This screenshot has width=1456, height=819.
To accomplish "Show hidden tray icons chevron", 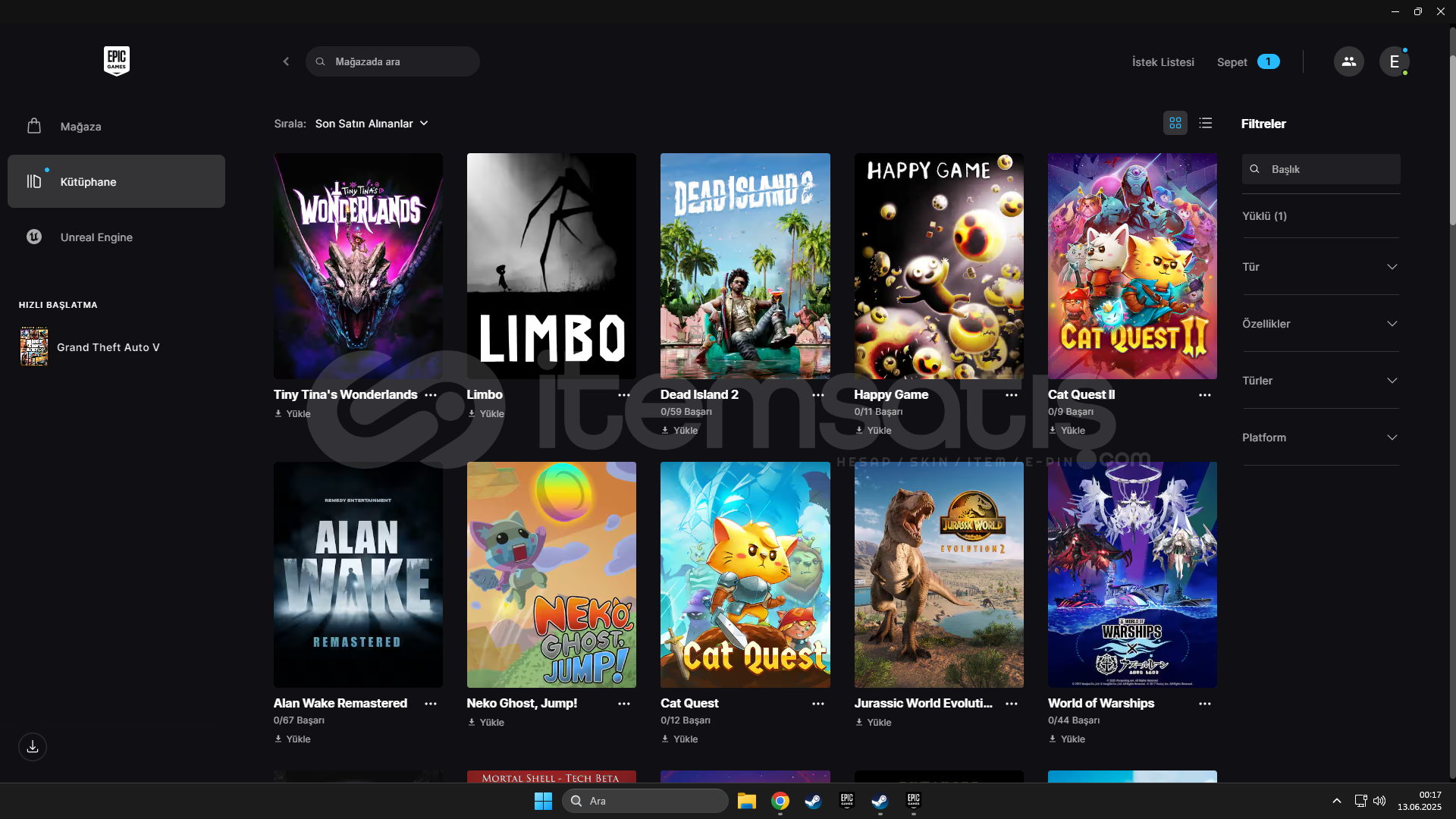I will [1337, 801].
